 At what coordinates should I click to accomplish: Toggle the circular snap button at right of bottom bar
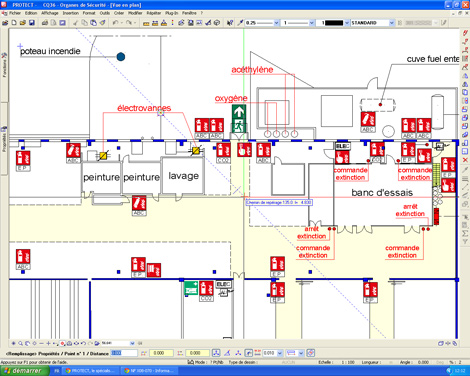click(x=311, y=353)
